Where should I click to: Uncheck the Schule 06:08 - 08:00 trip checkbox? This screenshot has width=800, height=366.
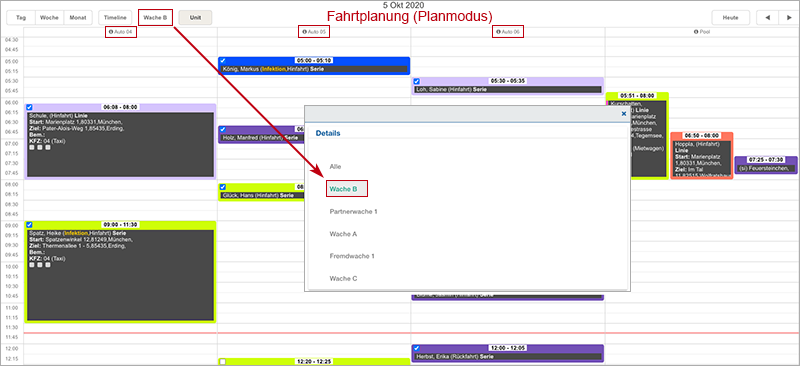(x=29, y=107)
